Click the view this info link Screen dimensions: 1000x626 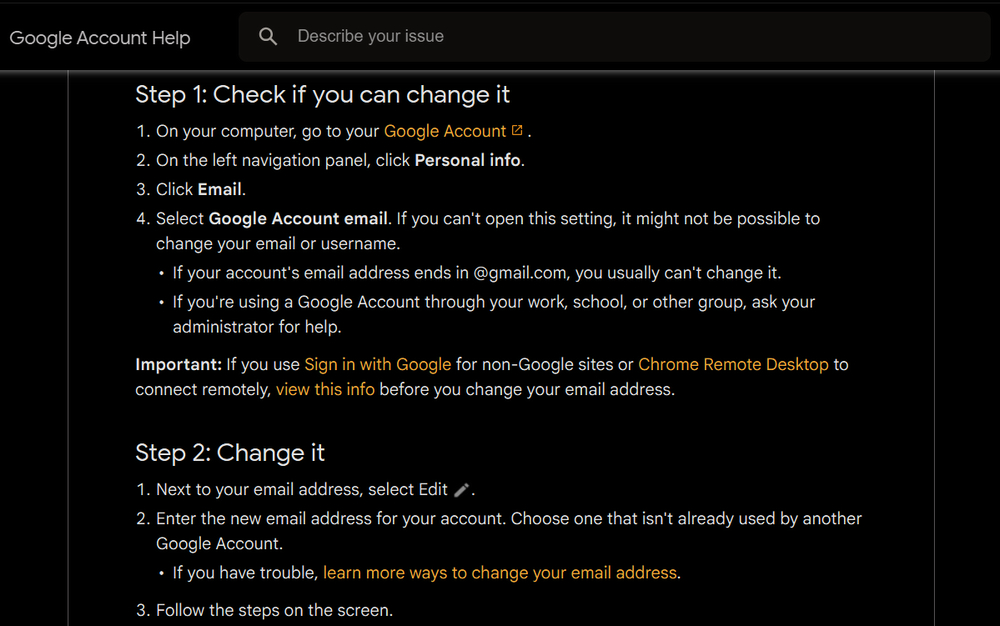point(325,389)
